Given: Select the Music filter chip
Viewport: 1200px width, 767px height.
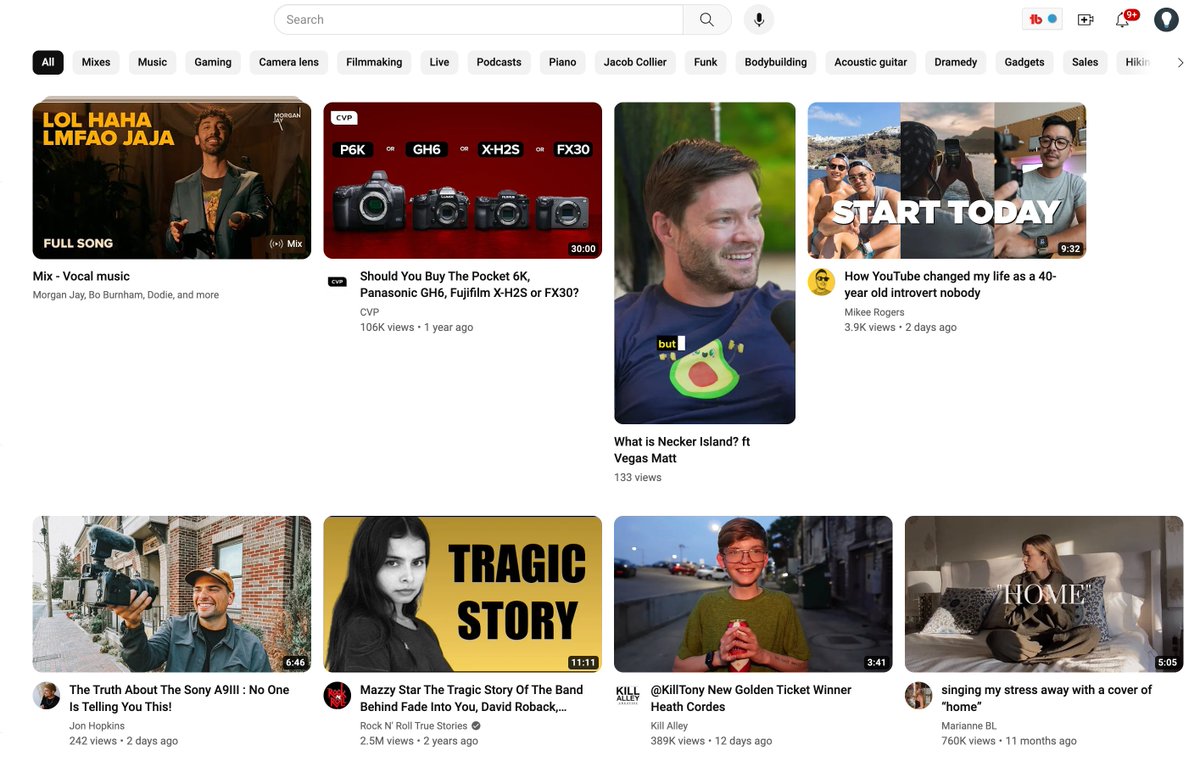Looking at the screenshot, I should point(152,62).
